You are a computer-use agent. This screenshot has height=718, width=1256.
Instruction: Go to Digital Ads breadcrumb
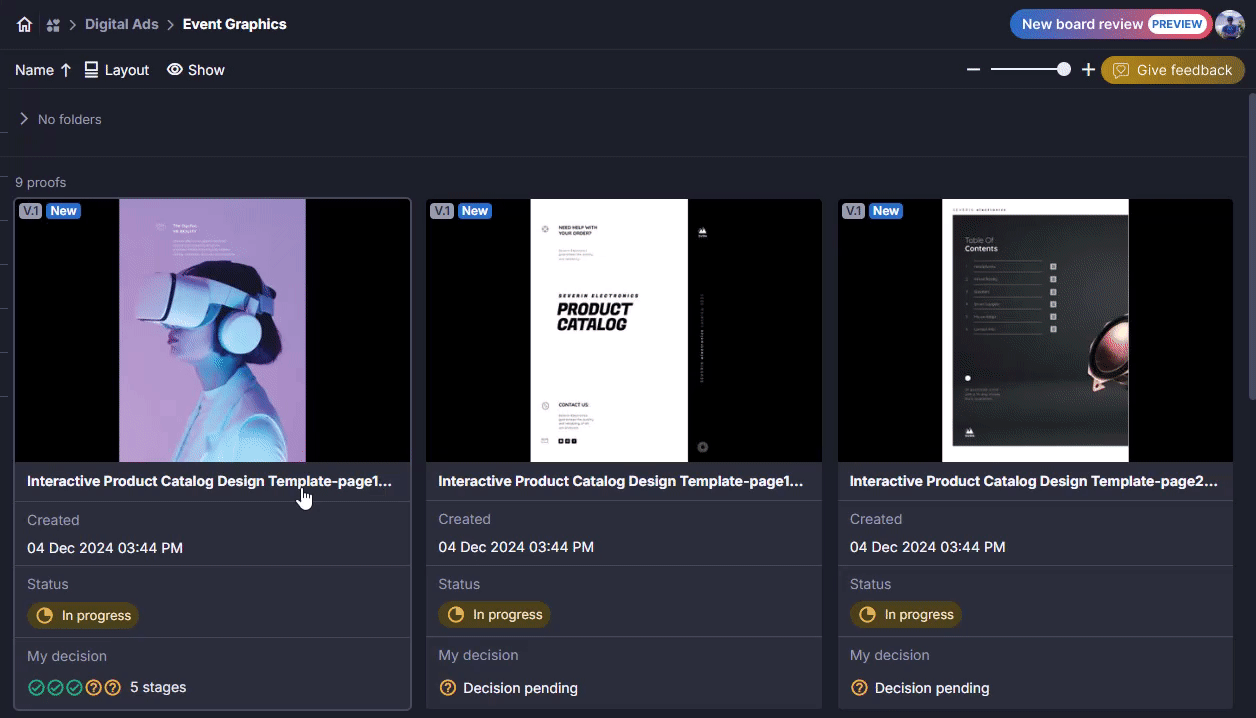click(x=121, y=24)
